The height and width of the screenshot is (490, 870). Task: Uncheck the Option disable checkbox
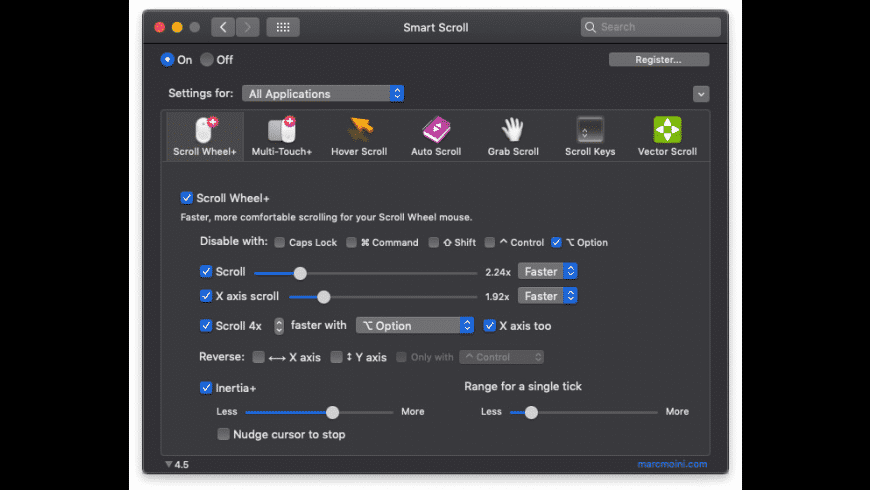click(556, 242)
